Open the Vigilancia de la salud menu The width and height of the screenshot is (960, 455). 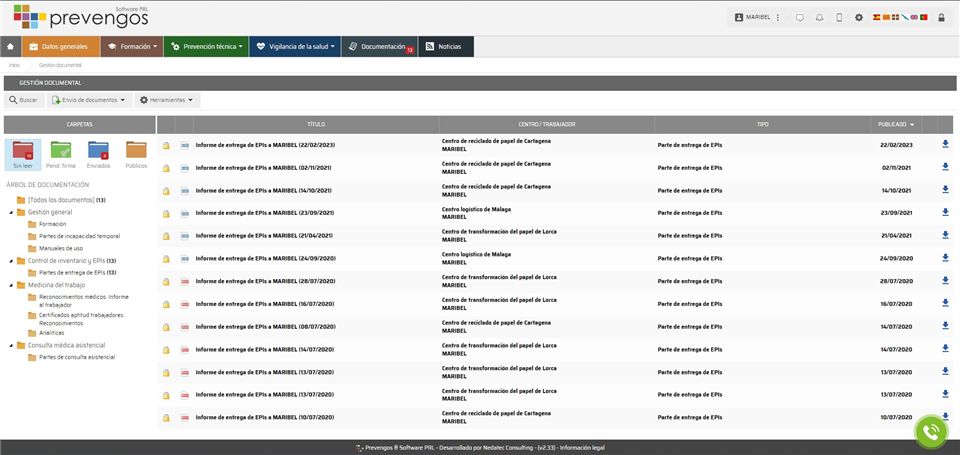pyautogui.click(x=294, y=47)
